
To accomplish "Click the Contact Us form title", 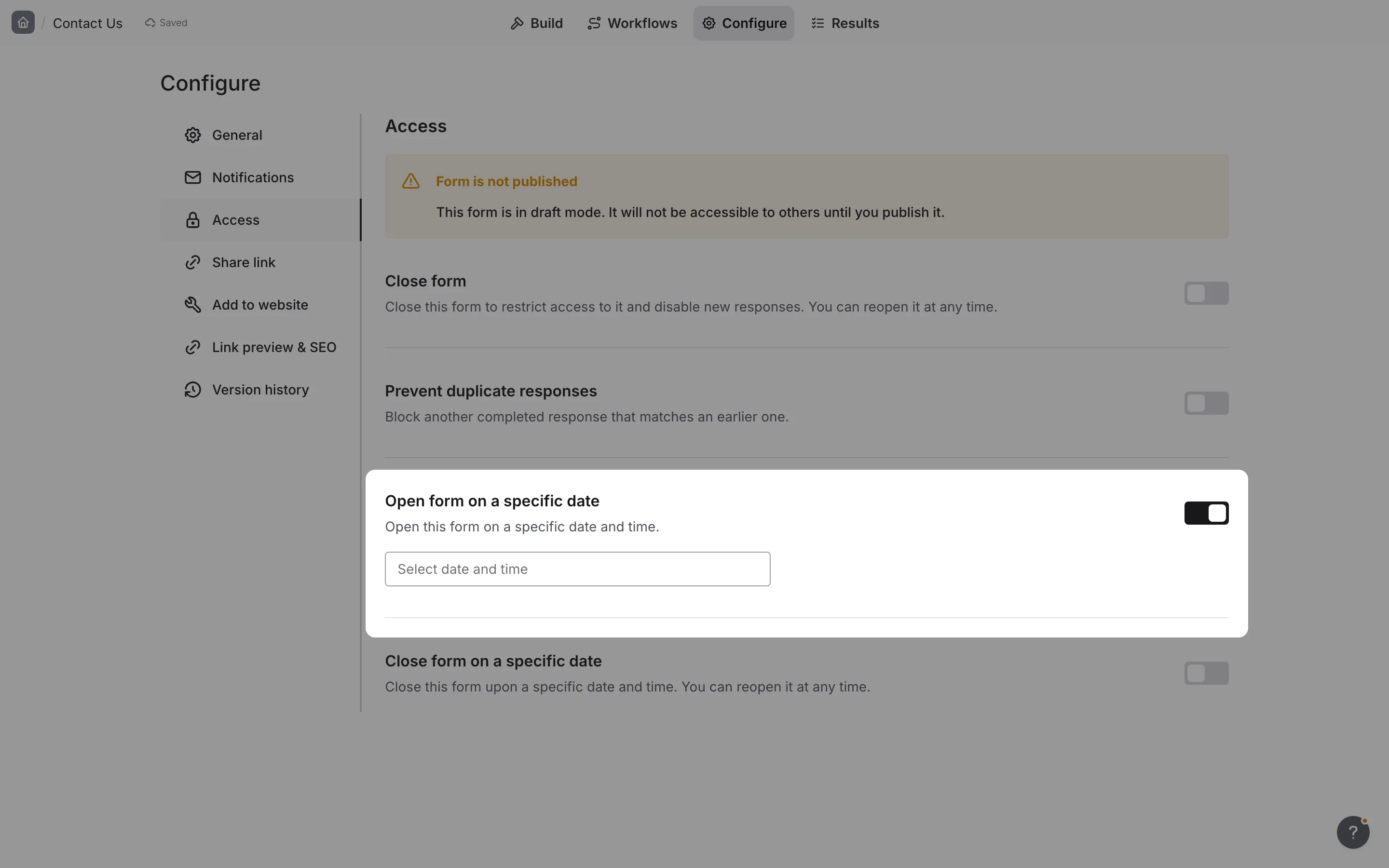I will 88,23.
